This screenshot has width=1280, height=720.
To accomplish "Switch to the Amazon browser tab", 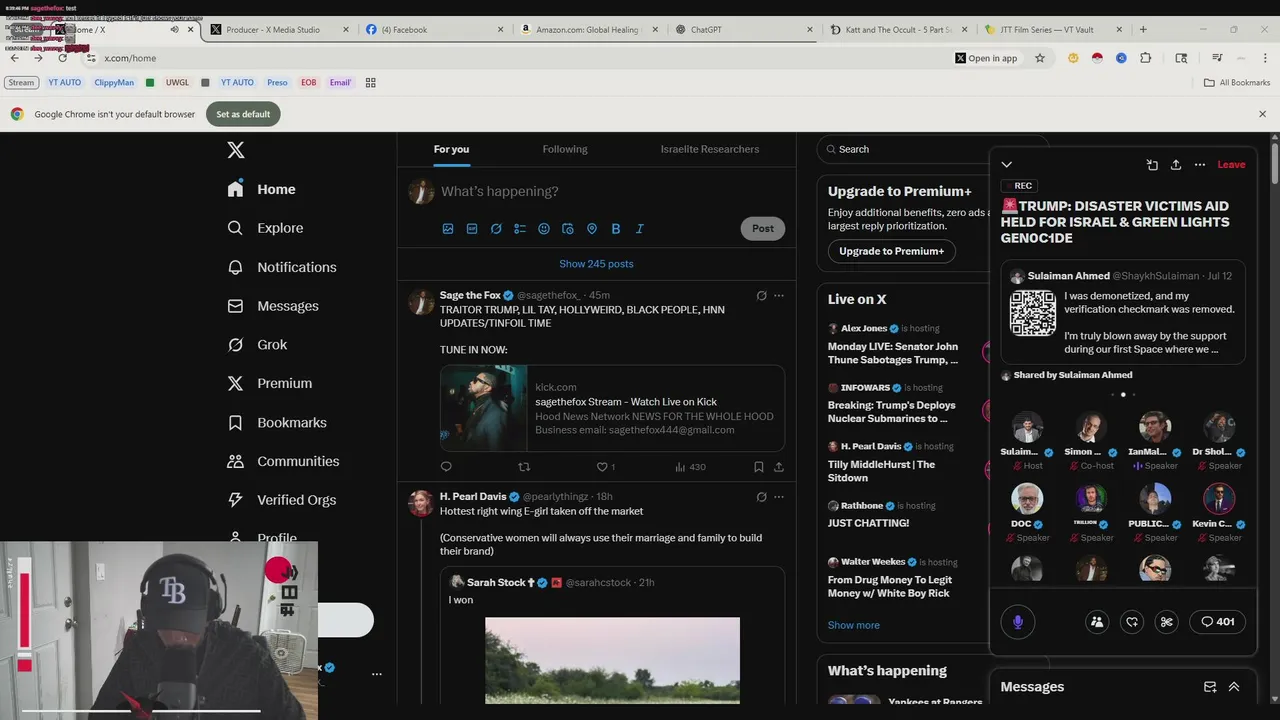I will pyautogui.click(x=587, y=30).
